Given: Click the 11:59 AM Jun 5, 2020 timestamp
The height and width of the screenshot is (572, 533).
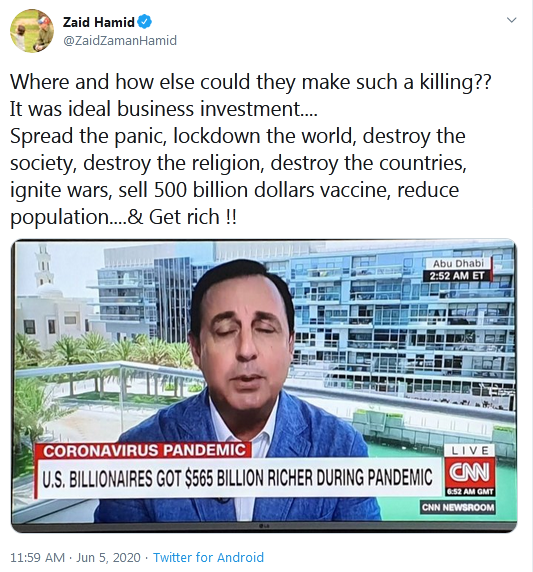Looking at the screenshot, I should (x=76, y=557).
